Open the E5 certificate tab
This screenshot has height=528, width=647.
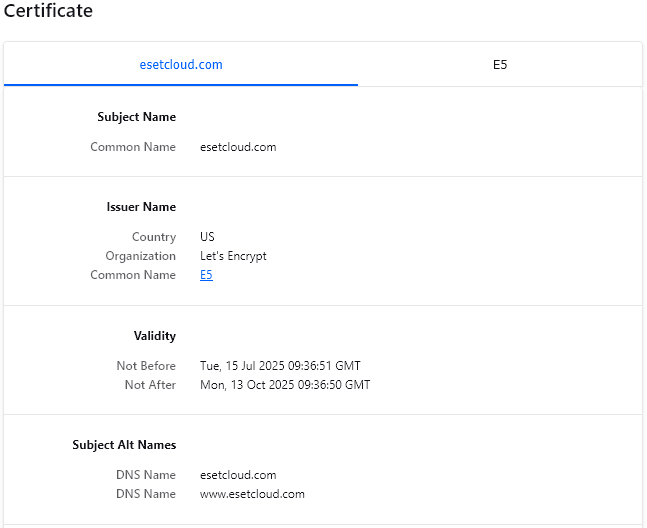500,65
